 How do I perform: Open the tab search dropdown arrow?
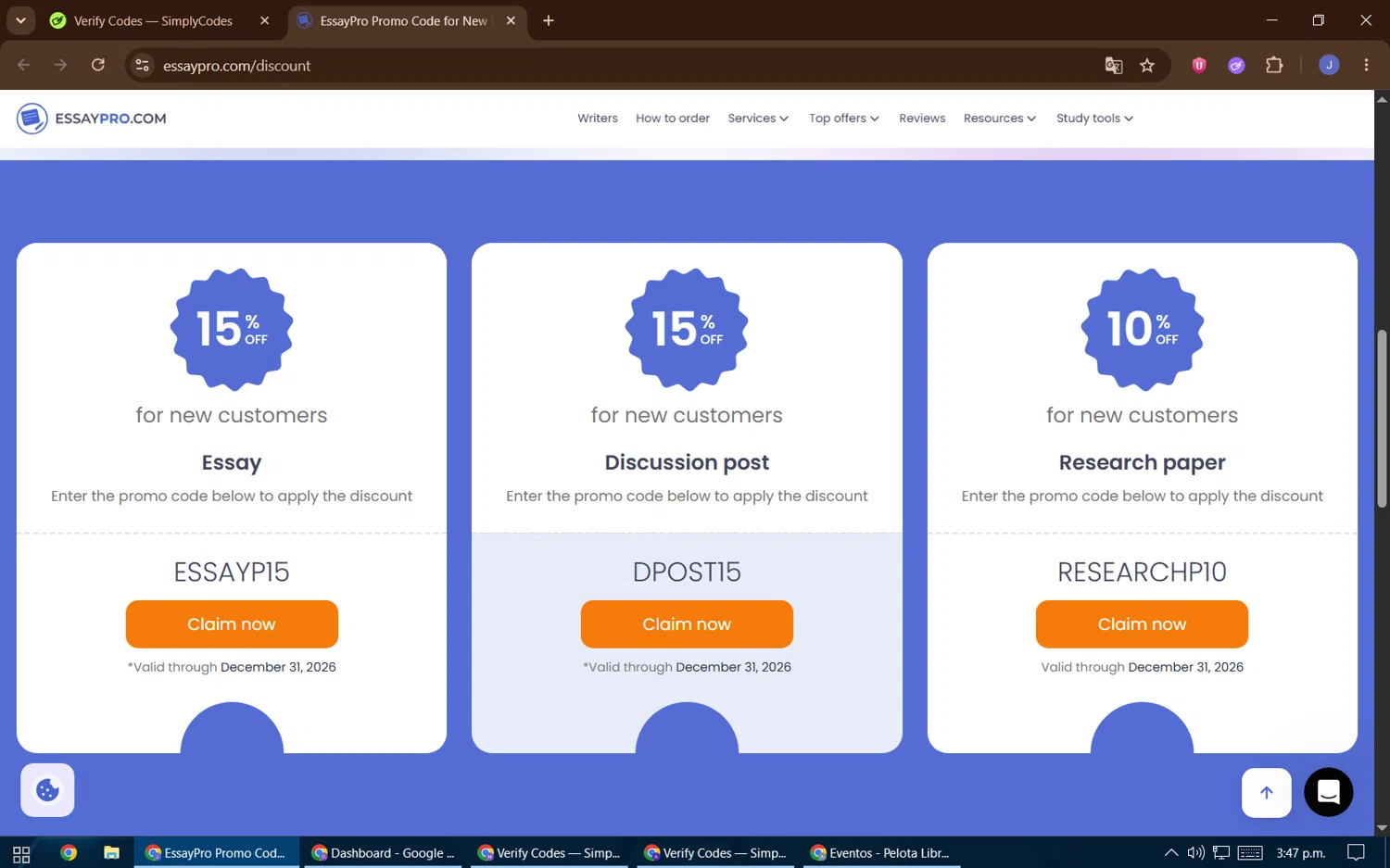click(20, 20)
